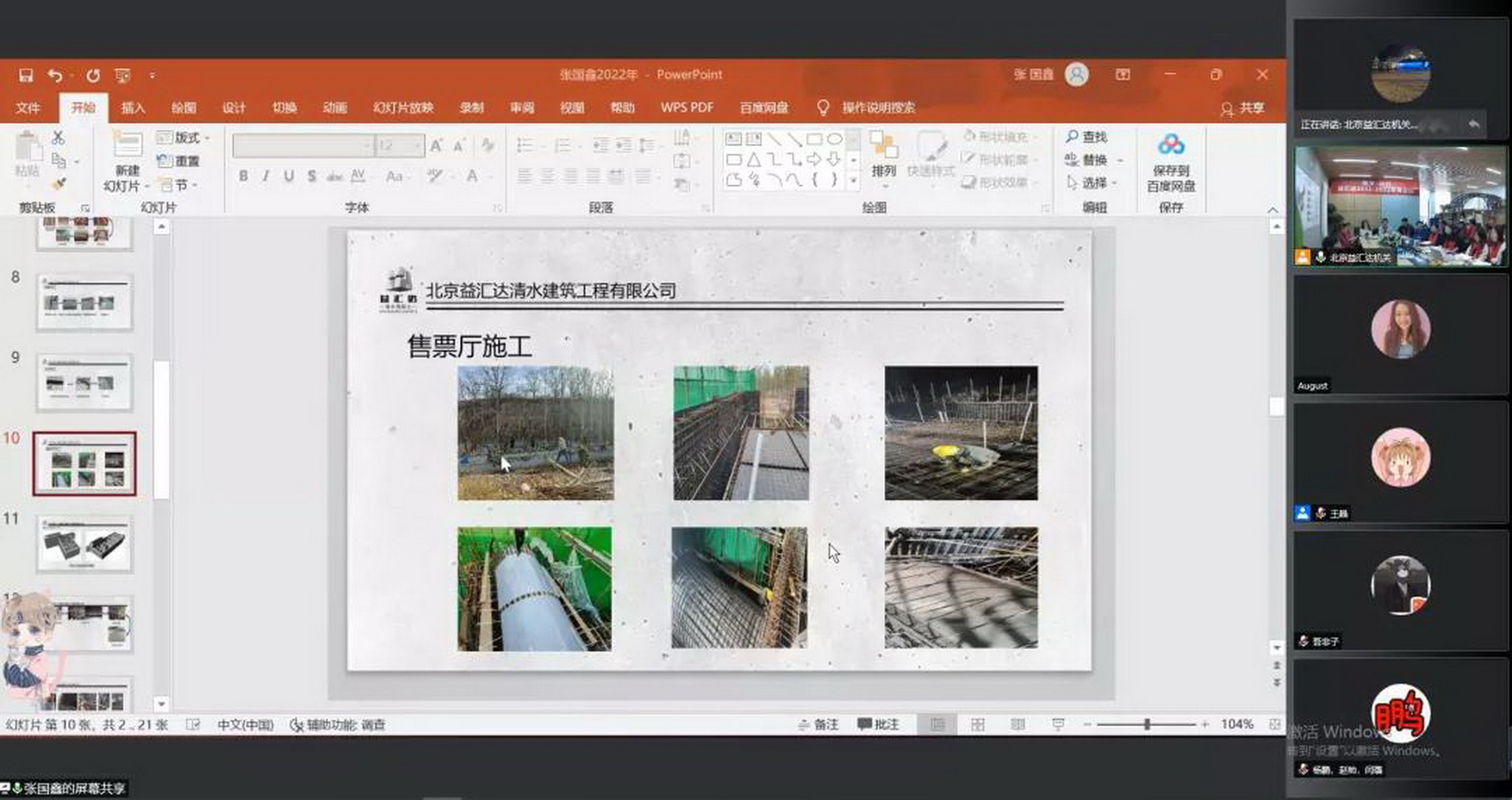Viewport: 1512px width, 800px height.
Task: Switch to Normal view icon
Action: [x=938, y=725]
